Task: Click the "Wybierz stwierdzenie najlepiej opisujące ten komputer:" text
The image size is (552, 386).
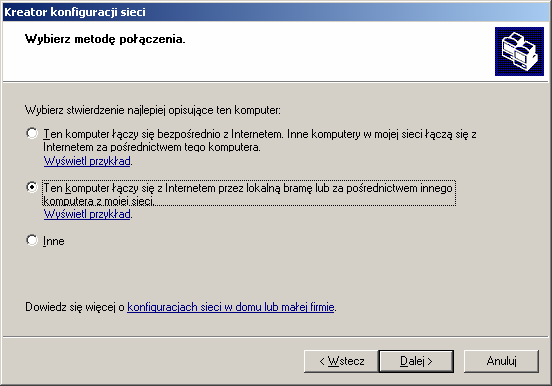Action: click(x=153, y=110)
